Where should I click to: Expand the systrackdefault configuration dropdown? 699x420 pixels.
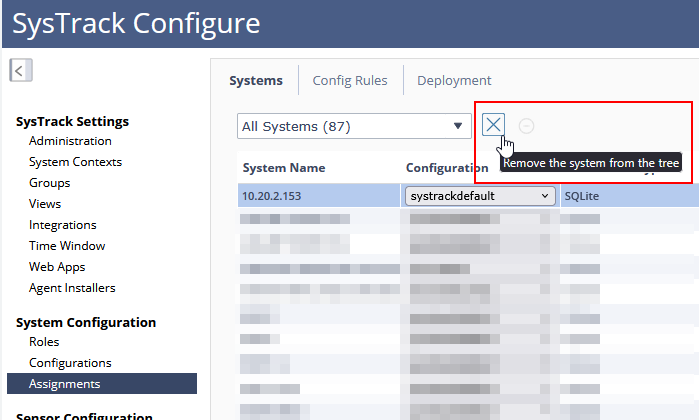point(481,197)
